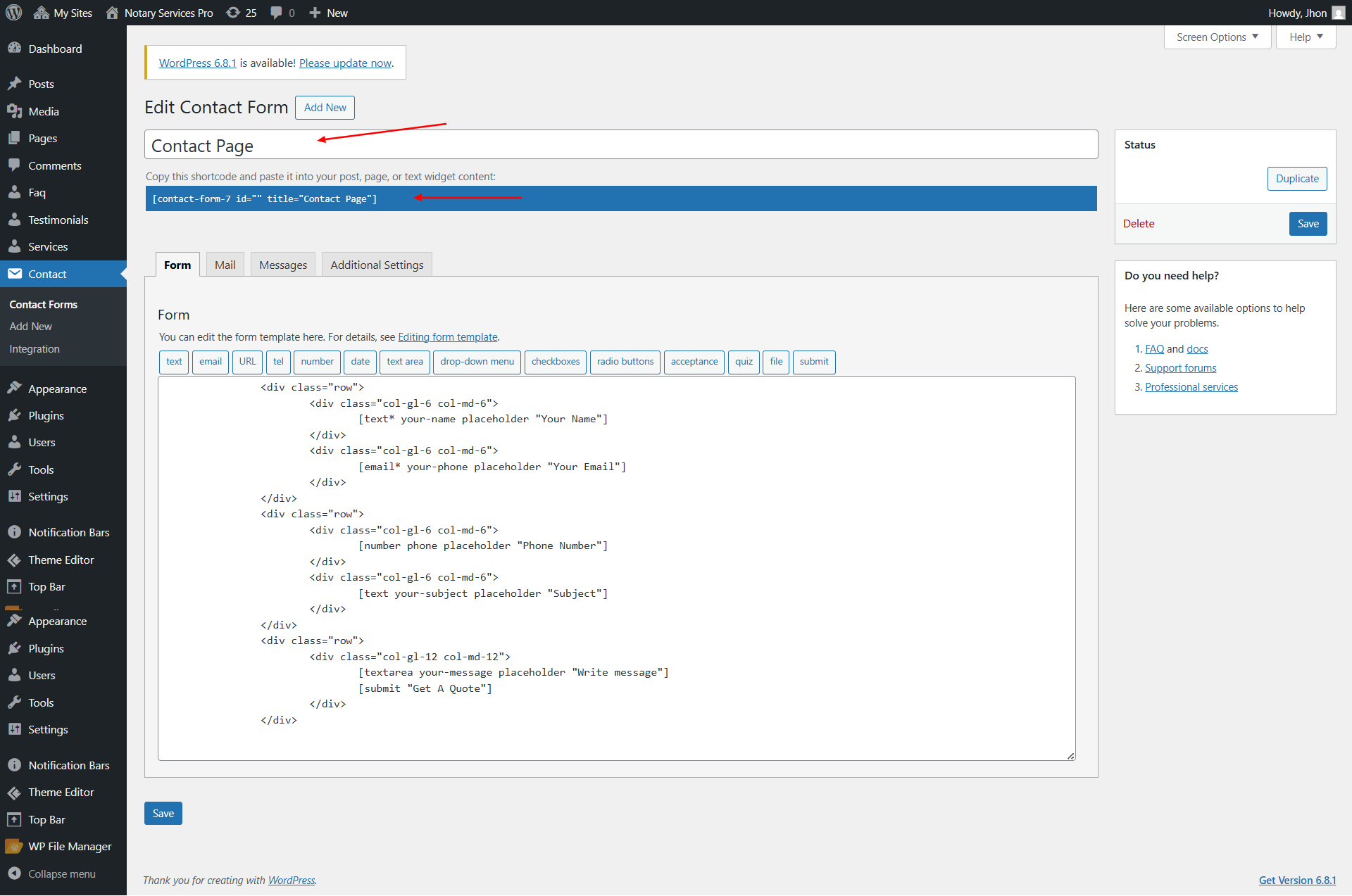Click the Duplicate button
Viewport: 1352px width, 896px height.
(1297, 179)
